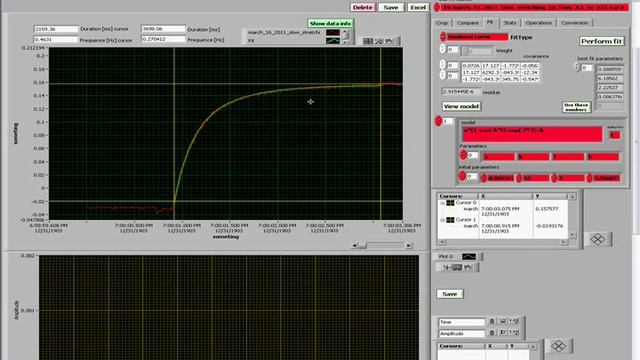Click the Initial parameters array index stepper
The width and height of the screenshot is (640, 360).
[462, 176]
